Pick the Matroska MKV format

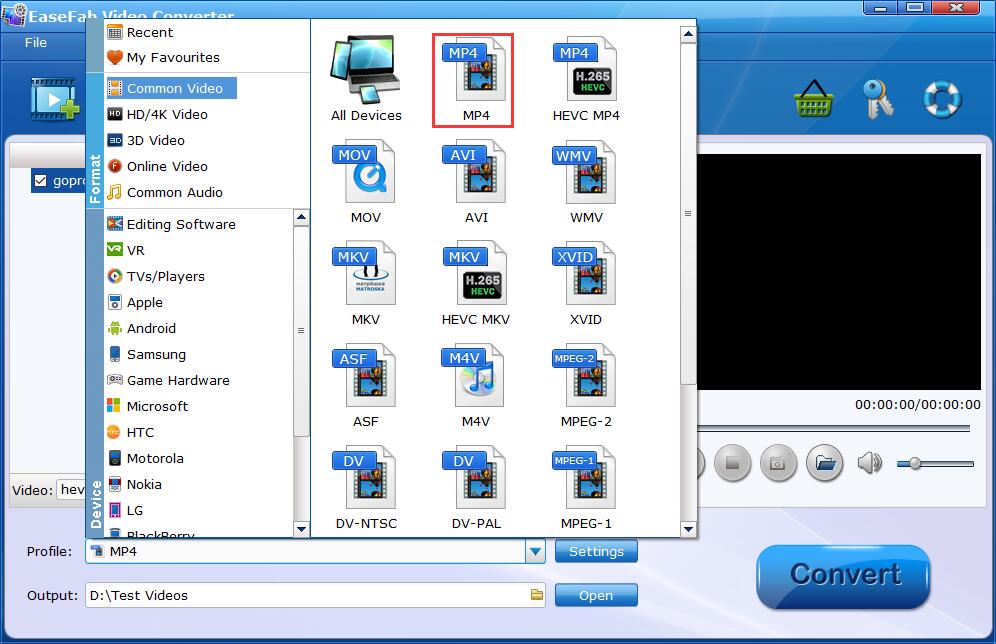point(365,284)
